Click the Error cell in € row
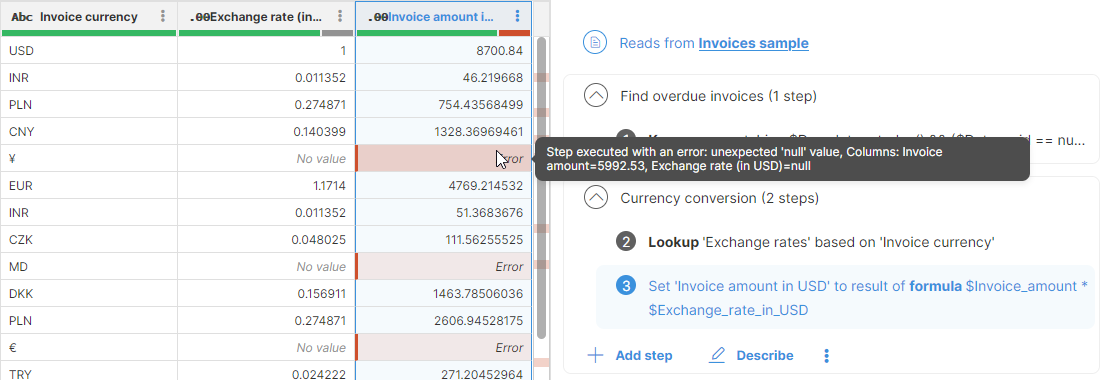This screenshot has width=1108, height=380. pyautogui.click(x=444, y=348)
